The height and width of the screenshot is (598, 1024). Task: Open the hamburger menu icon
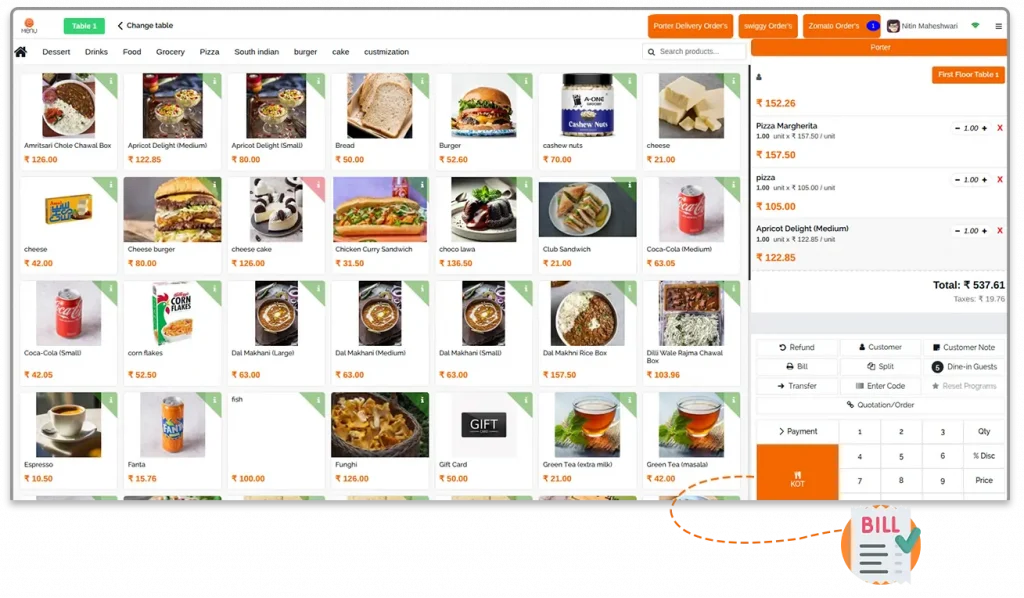(x=998, y=26)
